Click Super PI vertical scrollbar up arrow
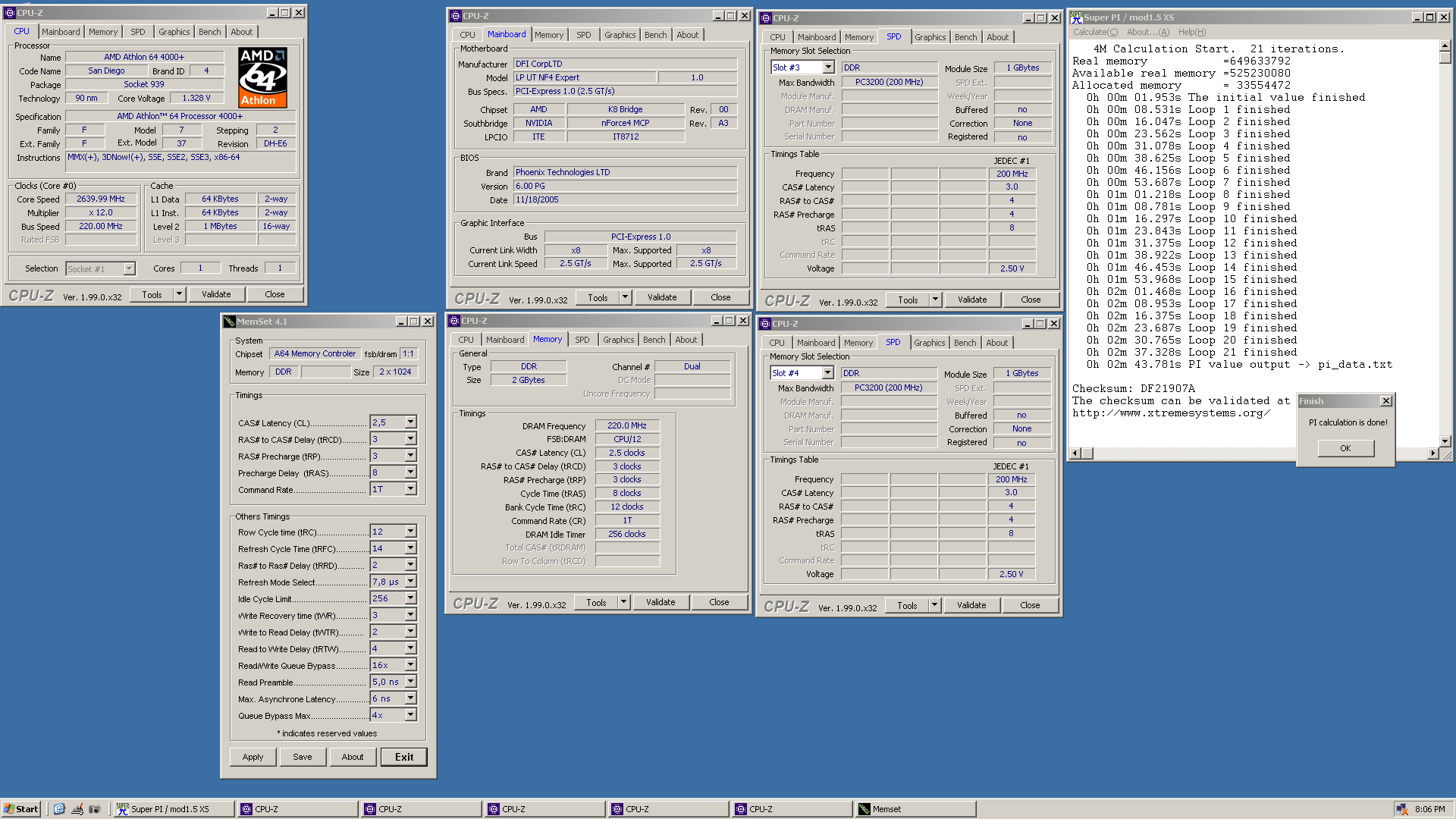Screen dimensions: 1456x819 [x=1445, y=46]
